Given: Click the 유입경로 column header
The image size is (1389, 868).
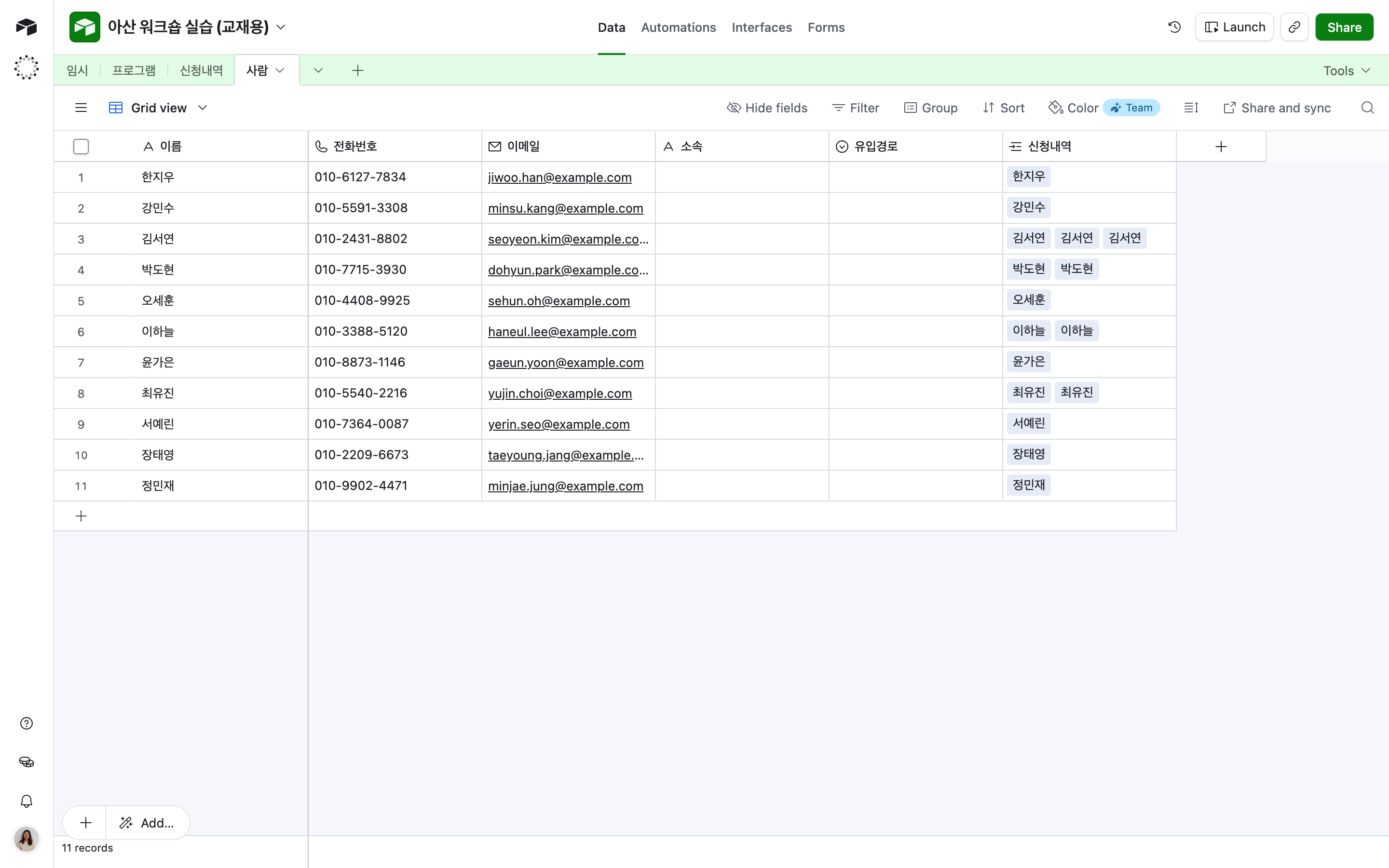Looking at the screenshot, I should point(915,147).
